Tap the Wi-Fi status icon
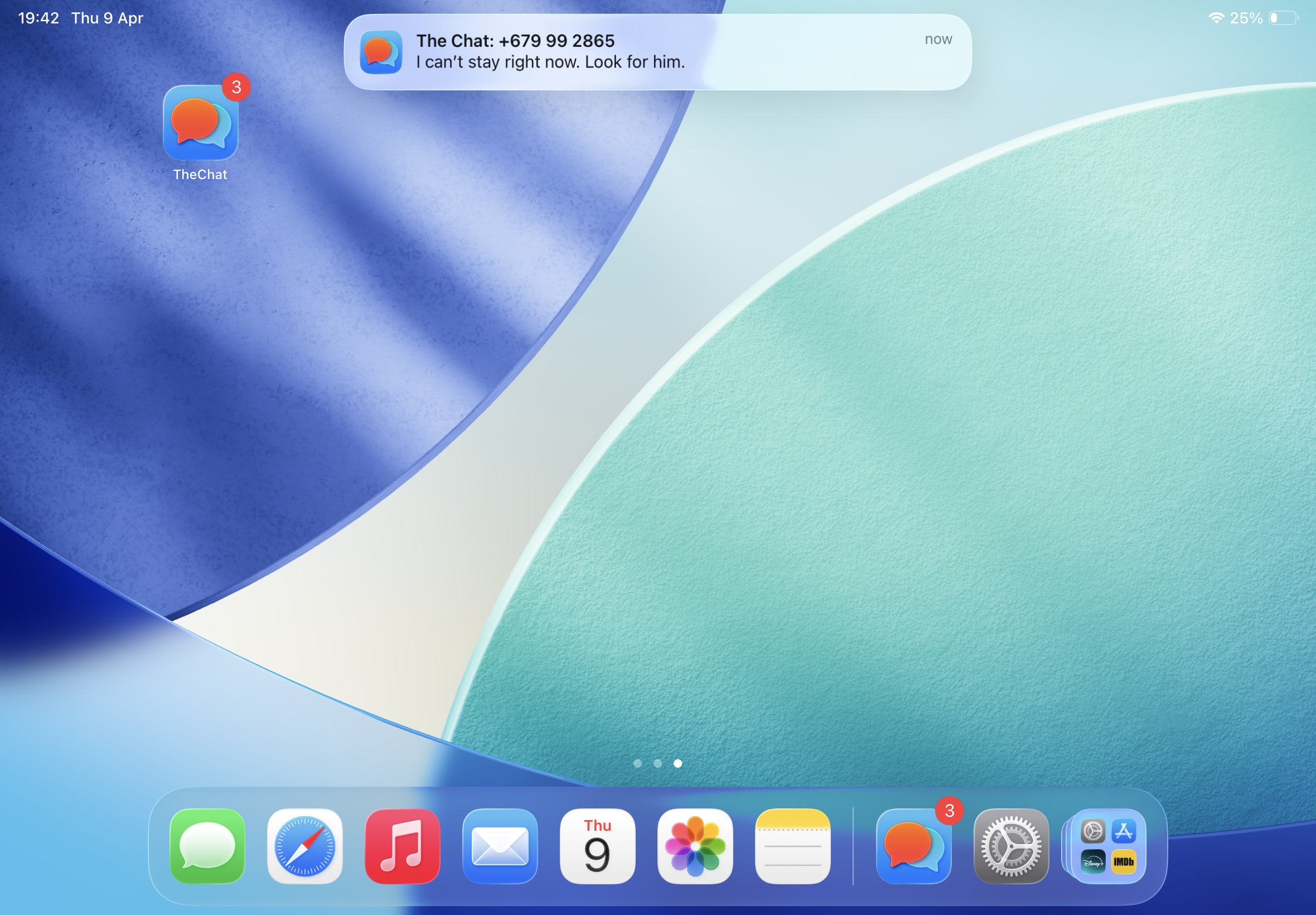The height and width of the screenshot is (915, 1316). [1216, 18]
